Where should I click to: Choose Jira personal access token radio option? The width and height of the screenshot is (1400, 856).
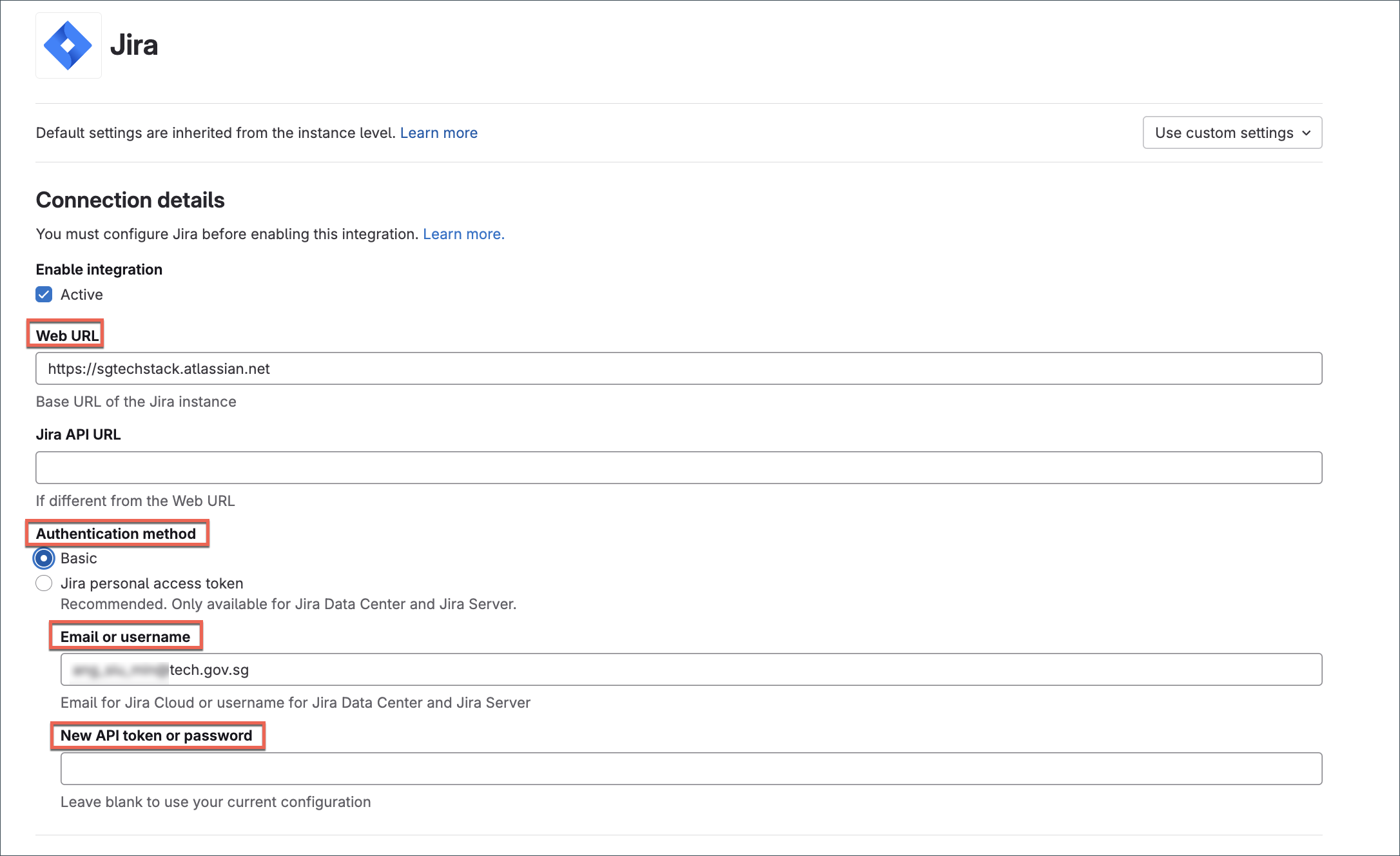pos(44,583)
